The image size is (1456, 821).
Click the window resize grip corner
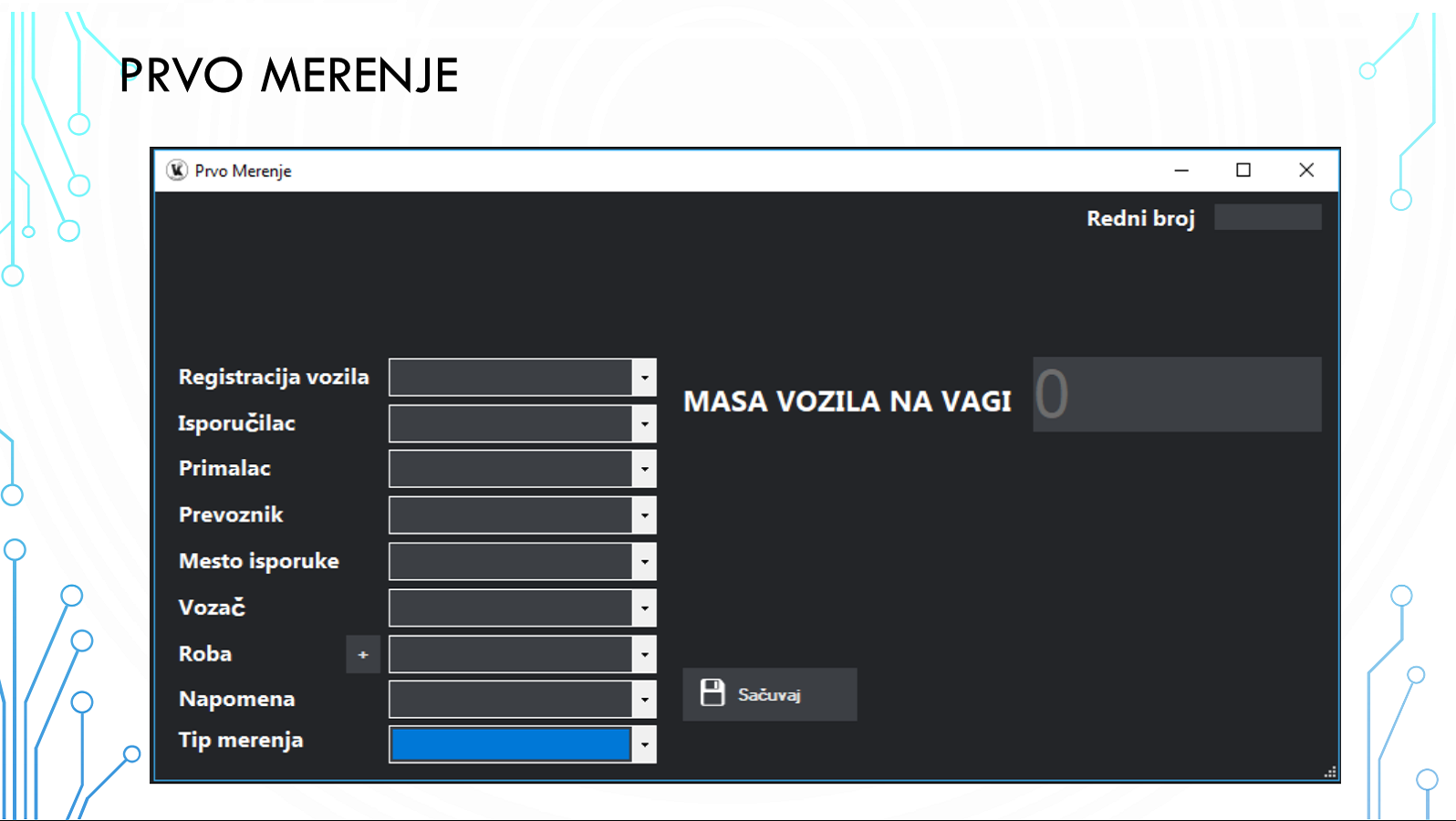coord(1330,772)
